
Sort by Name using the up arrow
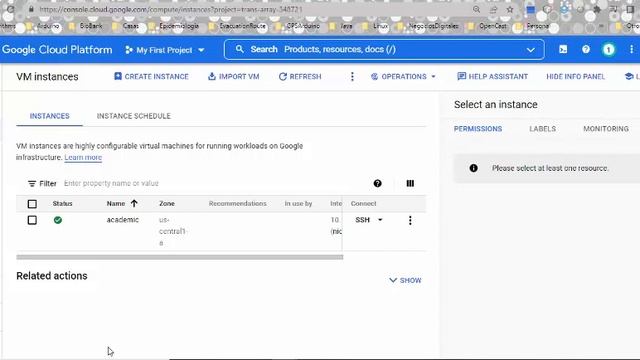pyautogui.click(x=134, y=203)
